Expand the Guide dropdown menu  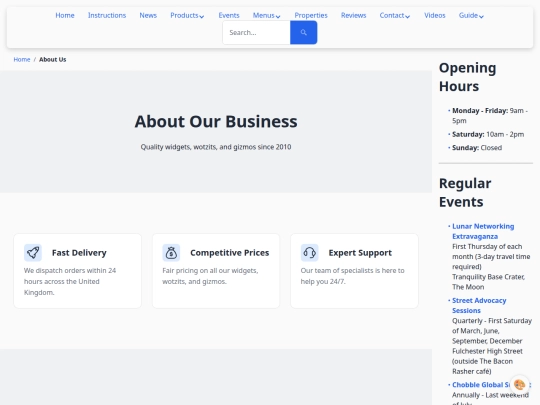[471, 15]
